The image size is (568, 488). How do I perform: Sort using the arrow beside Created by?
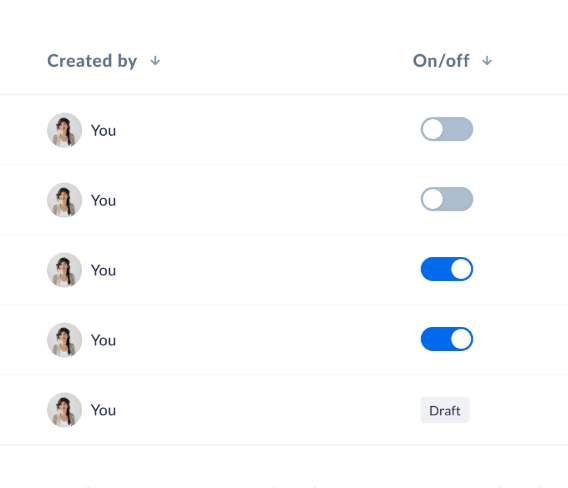tap(155, 61)
